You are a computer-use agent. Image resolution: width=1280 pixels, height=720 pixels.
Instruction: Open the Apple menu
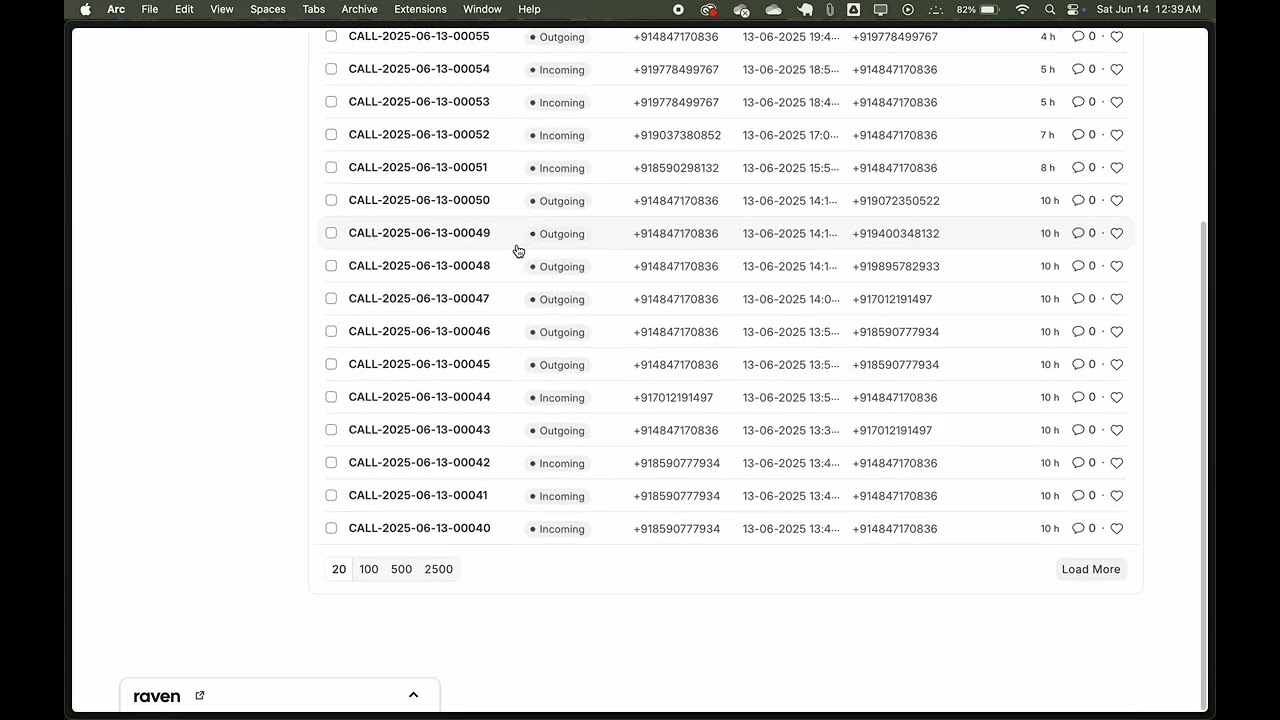pyautogui.click(x=85, y=9)
